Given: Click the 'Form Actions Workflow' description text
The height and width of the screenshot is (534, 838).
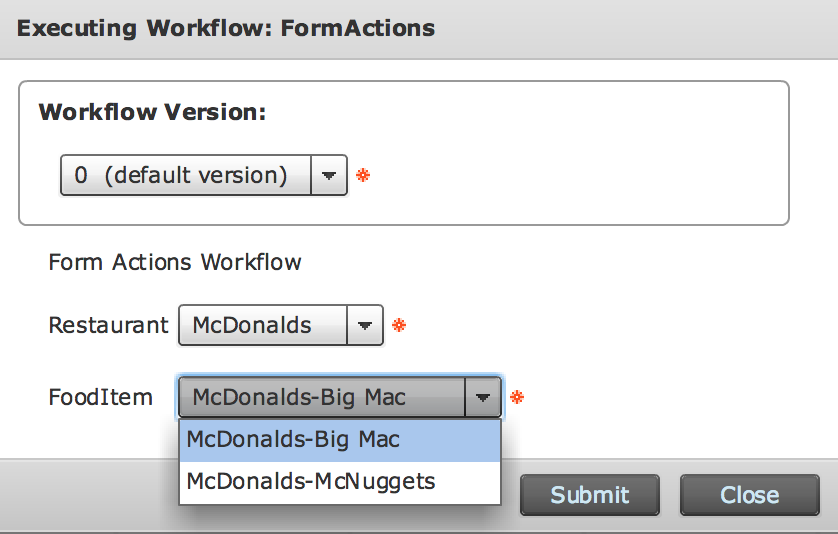Looking at the screenshot, I should pyautogui.click(x=175, y=263).
